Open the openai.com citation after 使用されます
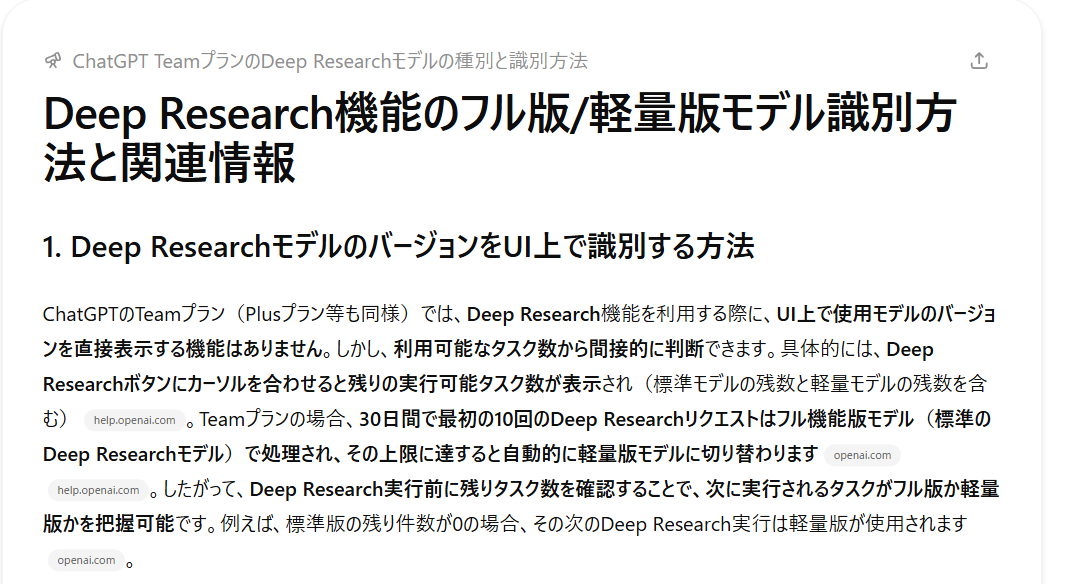Screen dimensions: 1067x584 [86, 560]
